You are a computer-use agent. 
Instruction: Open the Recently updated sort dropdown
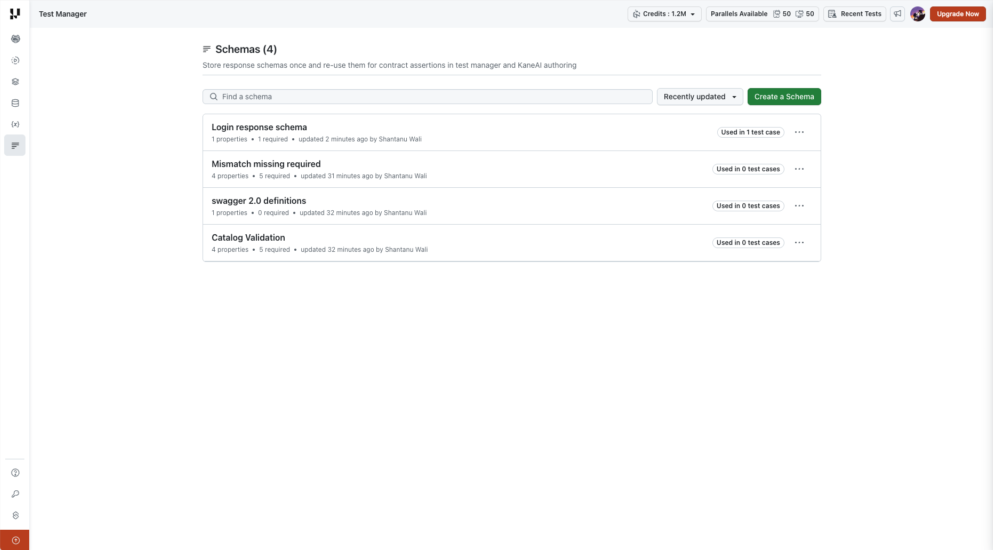pyautogui.click(x=700, y=96)
